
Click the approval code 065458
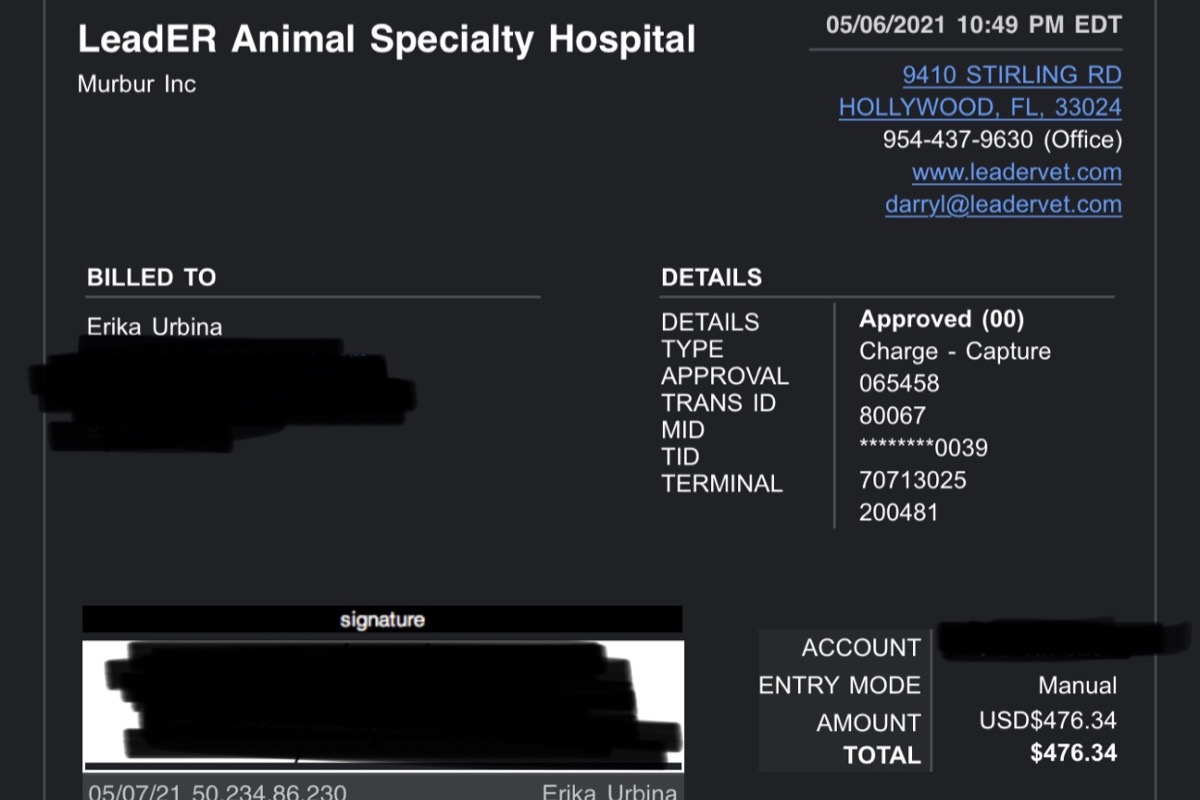[899, 384]
